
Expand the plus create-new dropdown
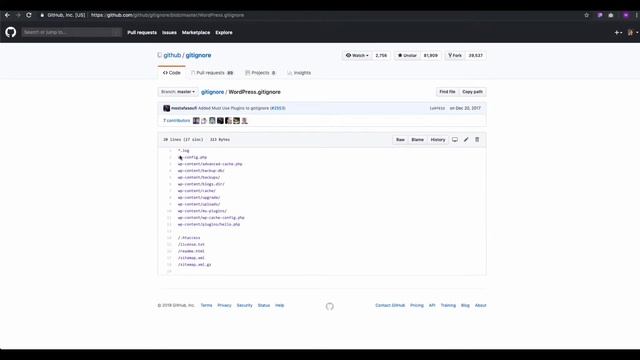(618, 33)
